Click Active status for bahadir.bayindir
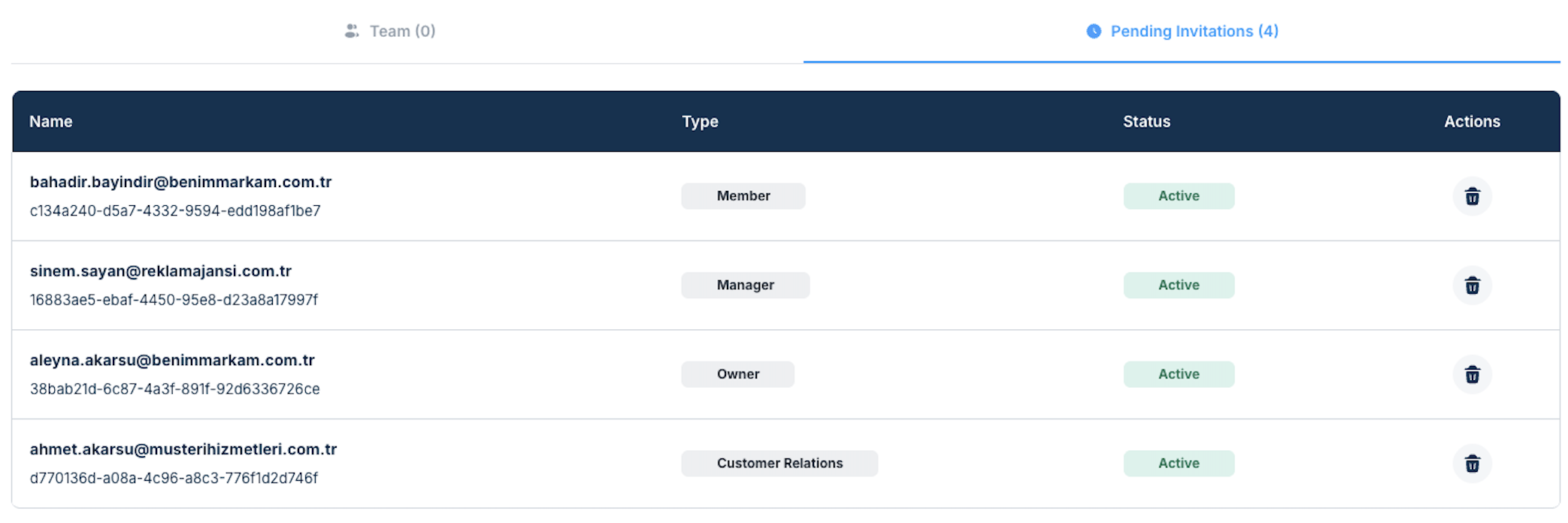Screen dimensions: 1568x523 pyautogui.click(x=1178, y=196)
